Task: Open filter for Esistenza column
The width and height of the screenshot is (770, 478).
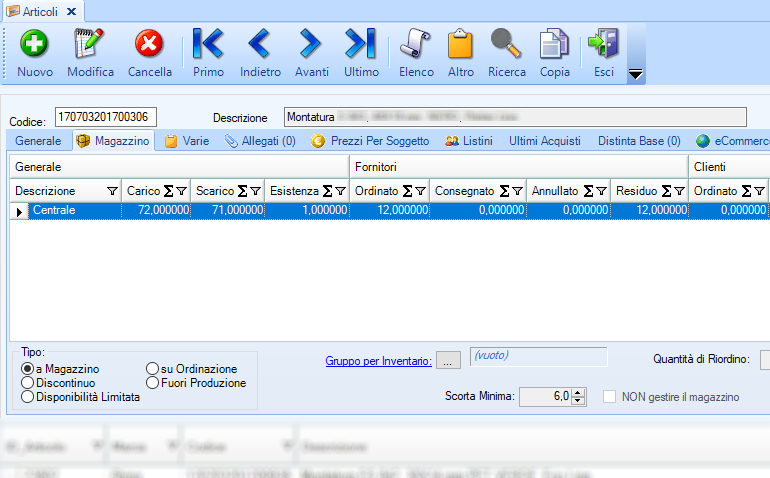Action: (339, 191)
